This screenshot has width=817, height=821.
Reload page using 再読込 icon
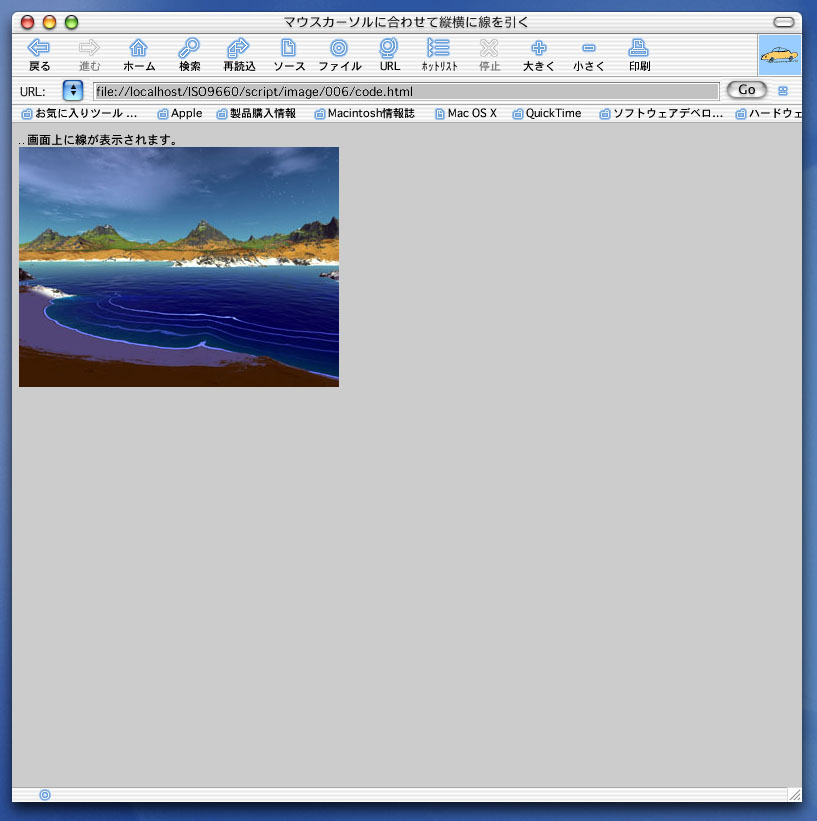[x=239, y=54]
